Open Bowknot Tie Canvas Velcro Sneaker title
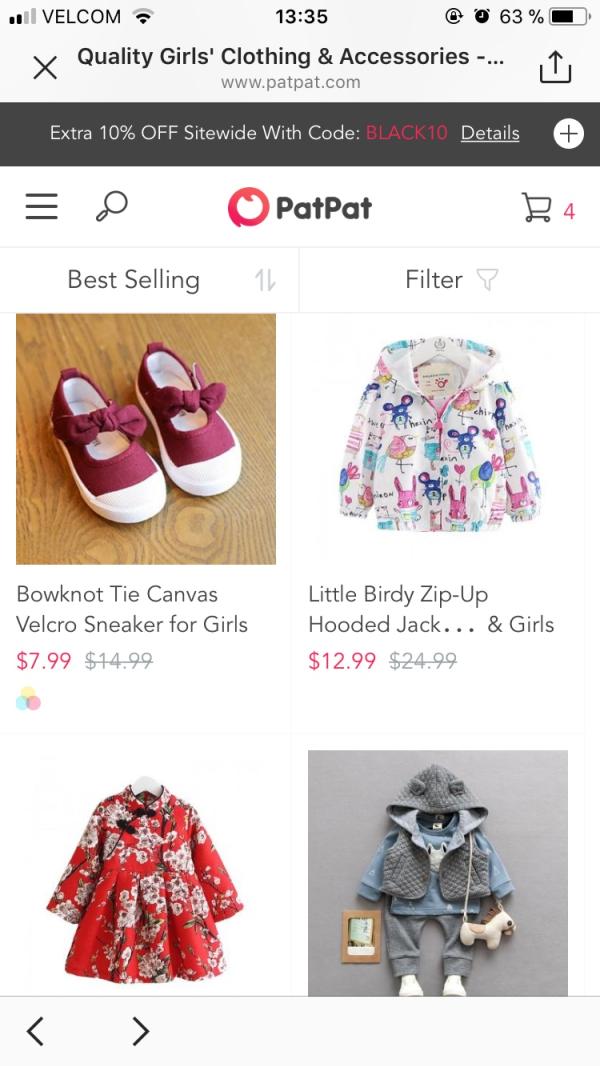The image size is (600, 1066). [132, 609]
